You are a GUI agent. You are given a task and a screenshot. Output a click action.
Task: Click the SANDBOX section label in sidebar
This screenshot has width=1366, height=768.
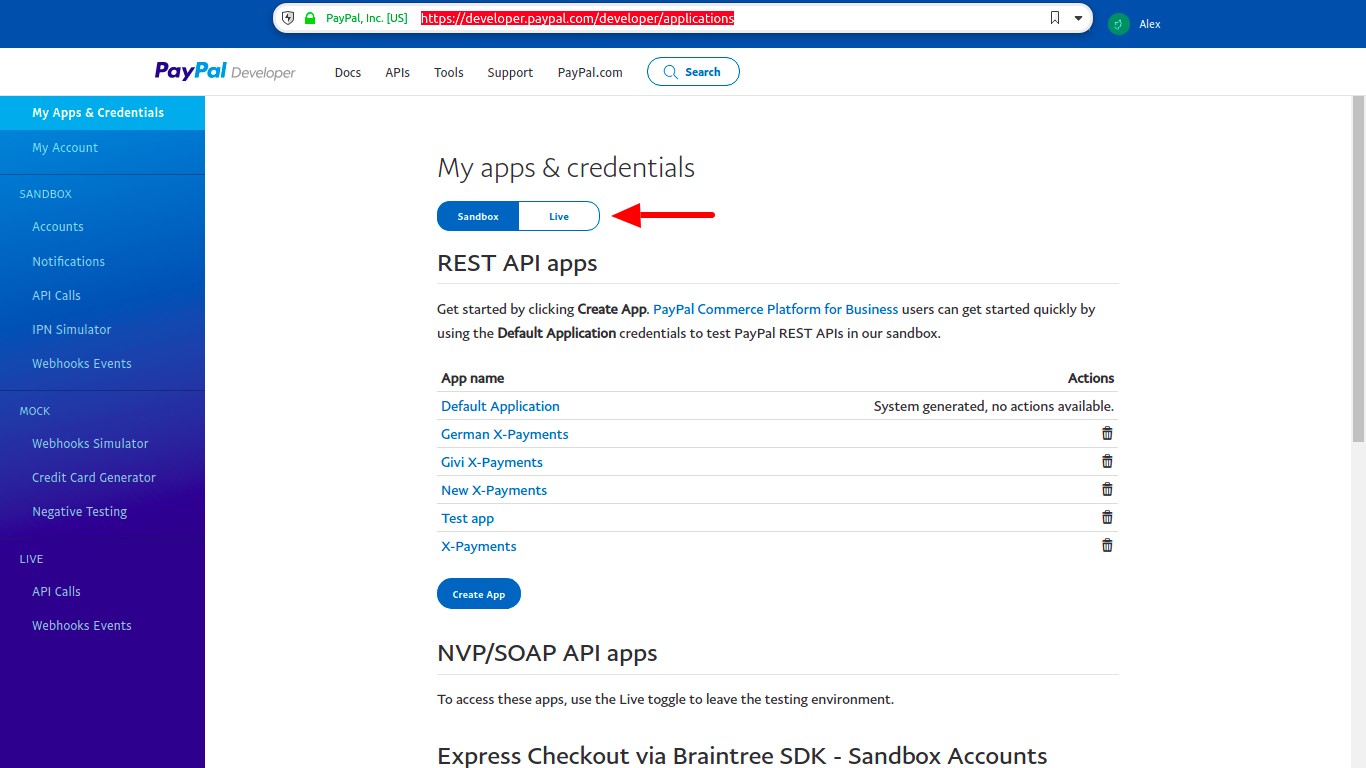pyautogui.click(x=46, y=194)
